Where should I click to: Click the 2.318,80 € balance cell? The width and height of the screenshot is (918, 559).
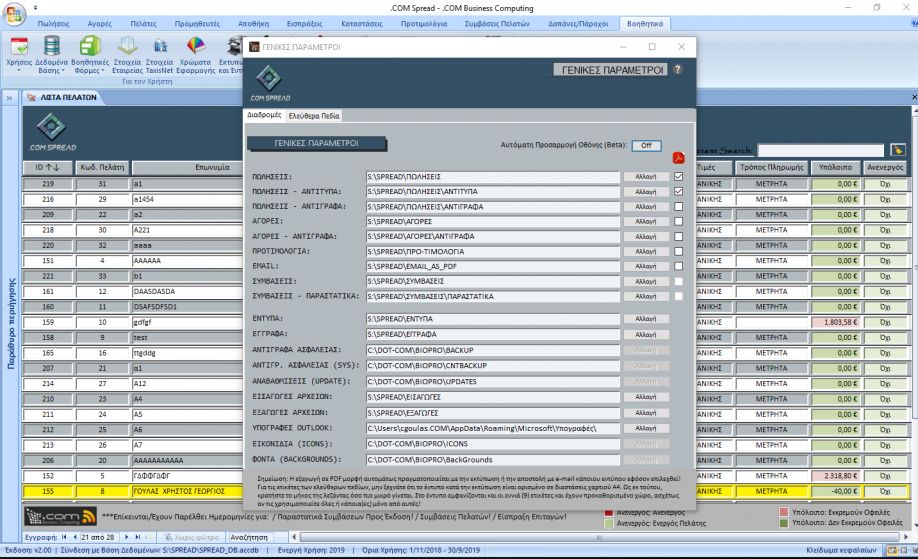[x=835, y=476]
